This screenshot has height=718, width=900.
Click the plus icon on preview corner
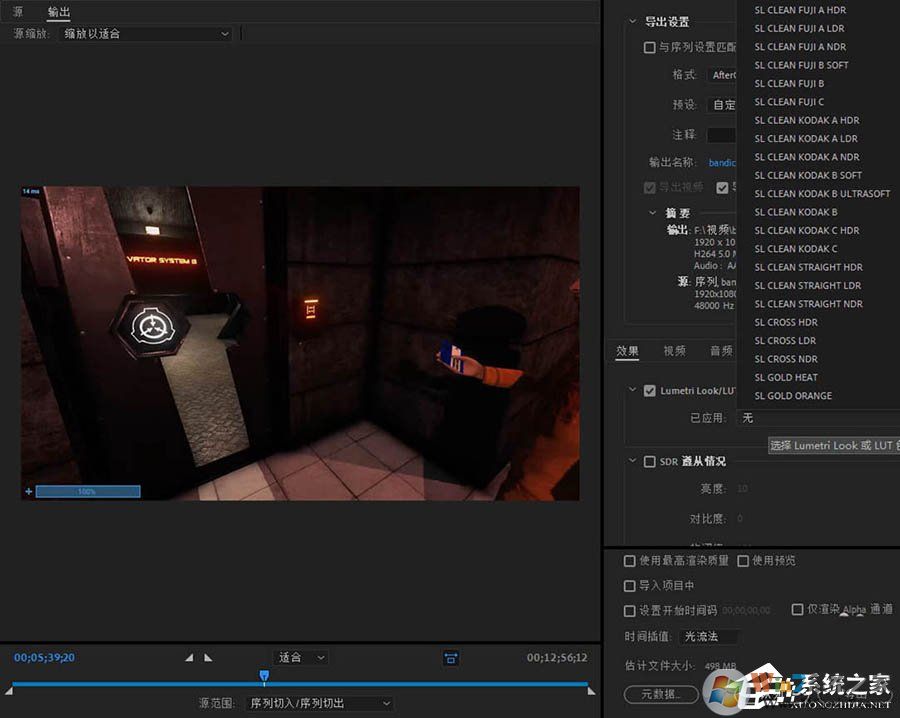pos(28,491)
